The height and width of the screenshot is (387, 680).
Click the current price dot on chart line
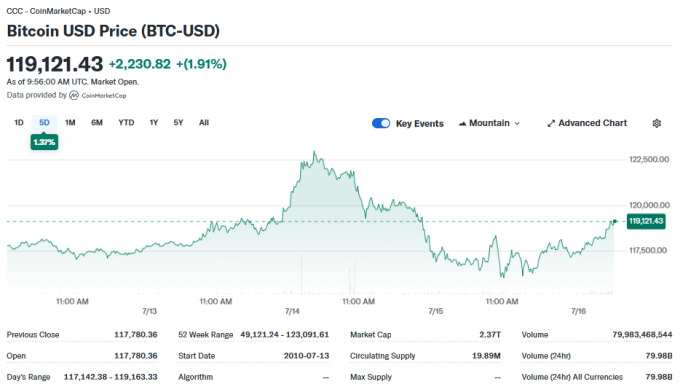tap(615, 222)
